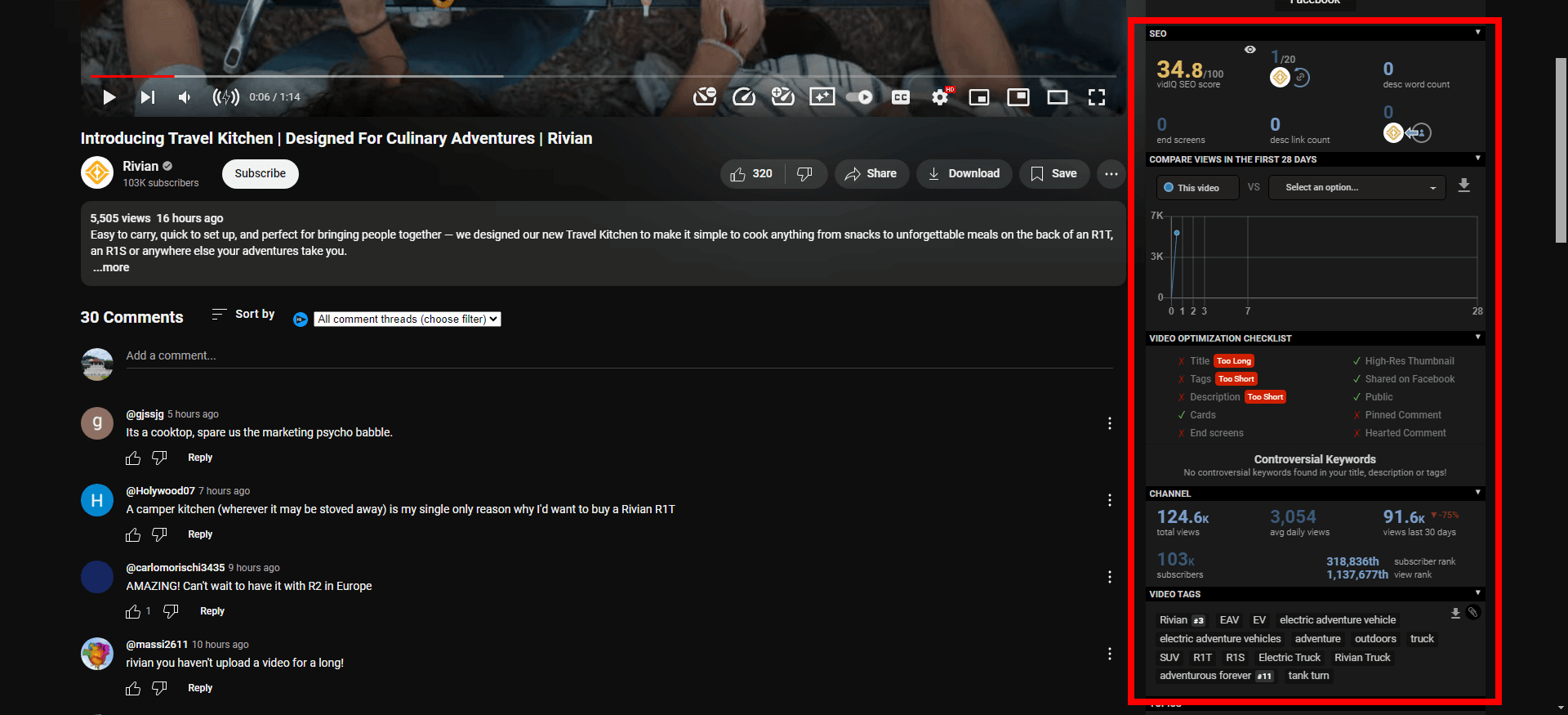1568x715 pixels.
Task: Seek along the video progress bar
Action: [604, 76]
